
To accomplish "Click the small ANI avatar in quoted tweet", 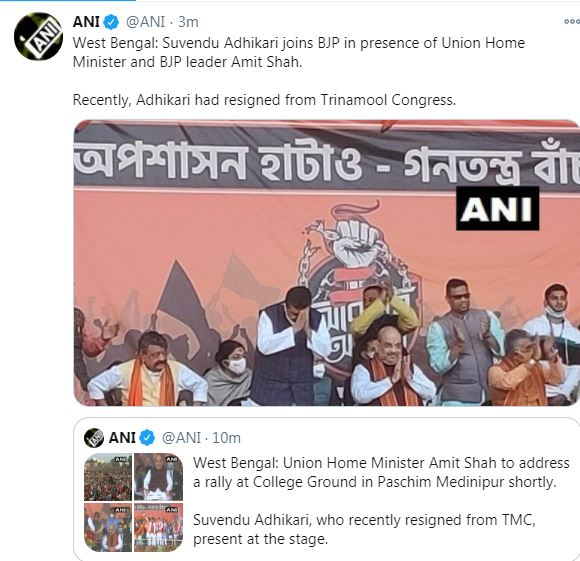I will [94, 438].
